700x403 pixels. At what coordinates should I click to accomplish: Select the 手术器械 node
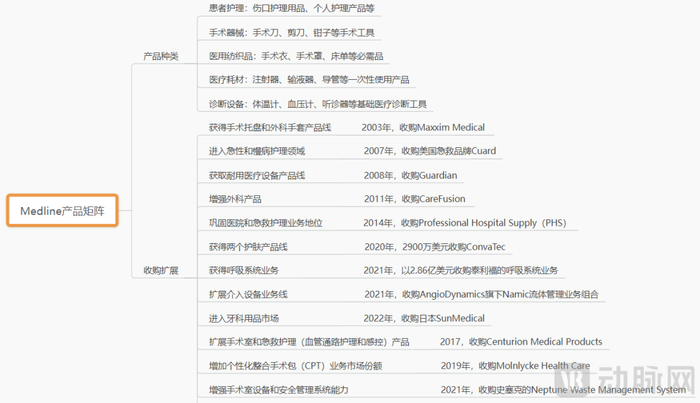(x=292, y=33)
